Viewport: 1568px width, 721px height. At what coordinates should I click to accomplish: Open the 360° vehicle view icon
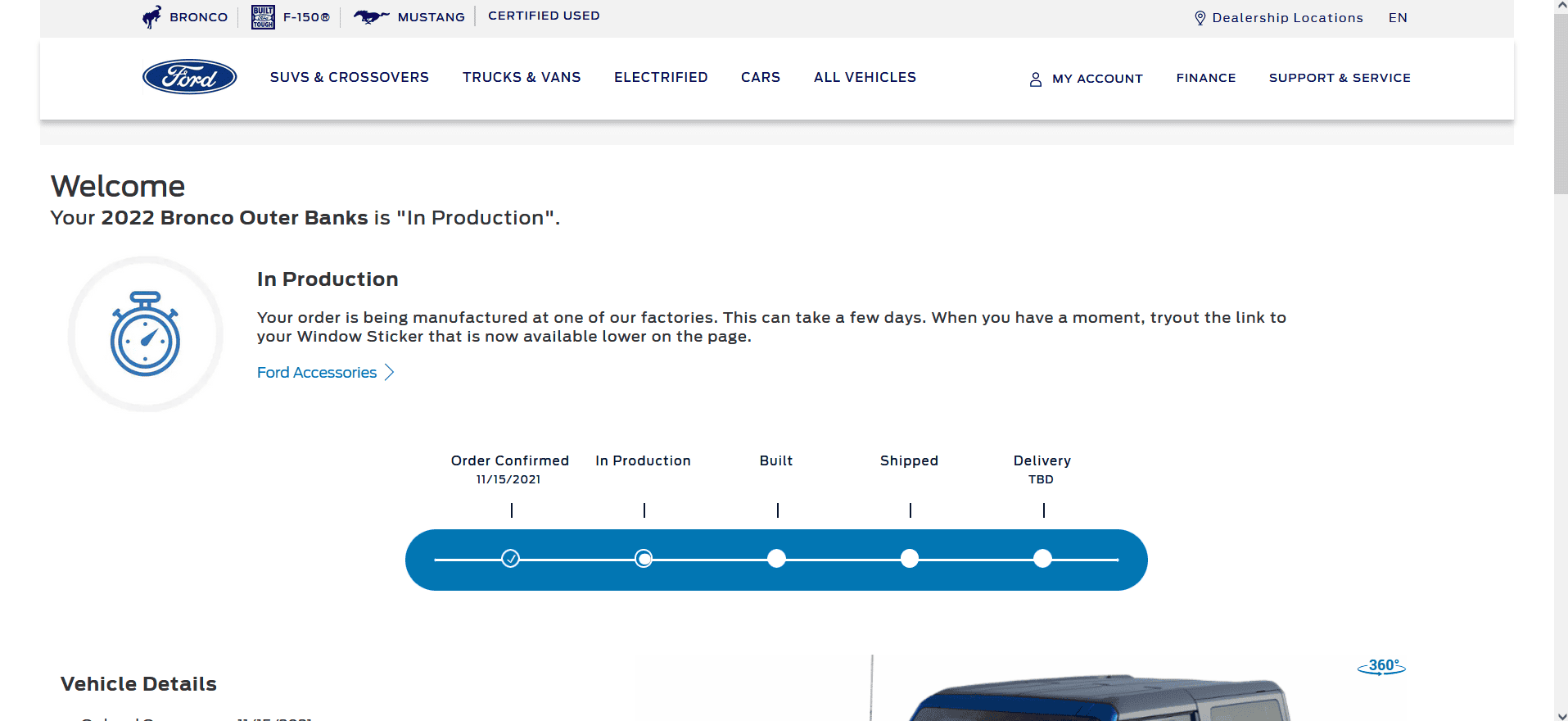(1381, 666)
